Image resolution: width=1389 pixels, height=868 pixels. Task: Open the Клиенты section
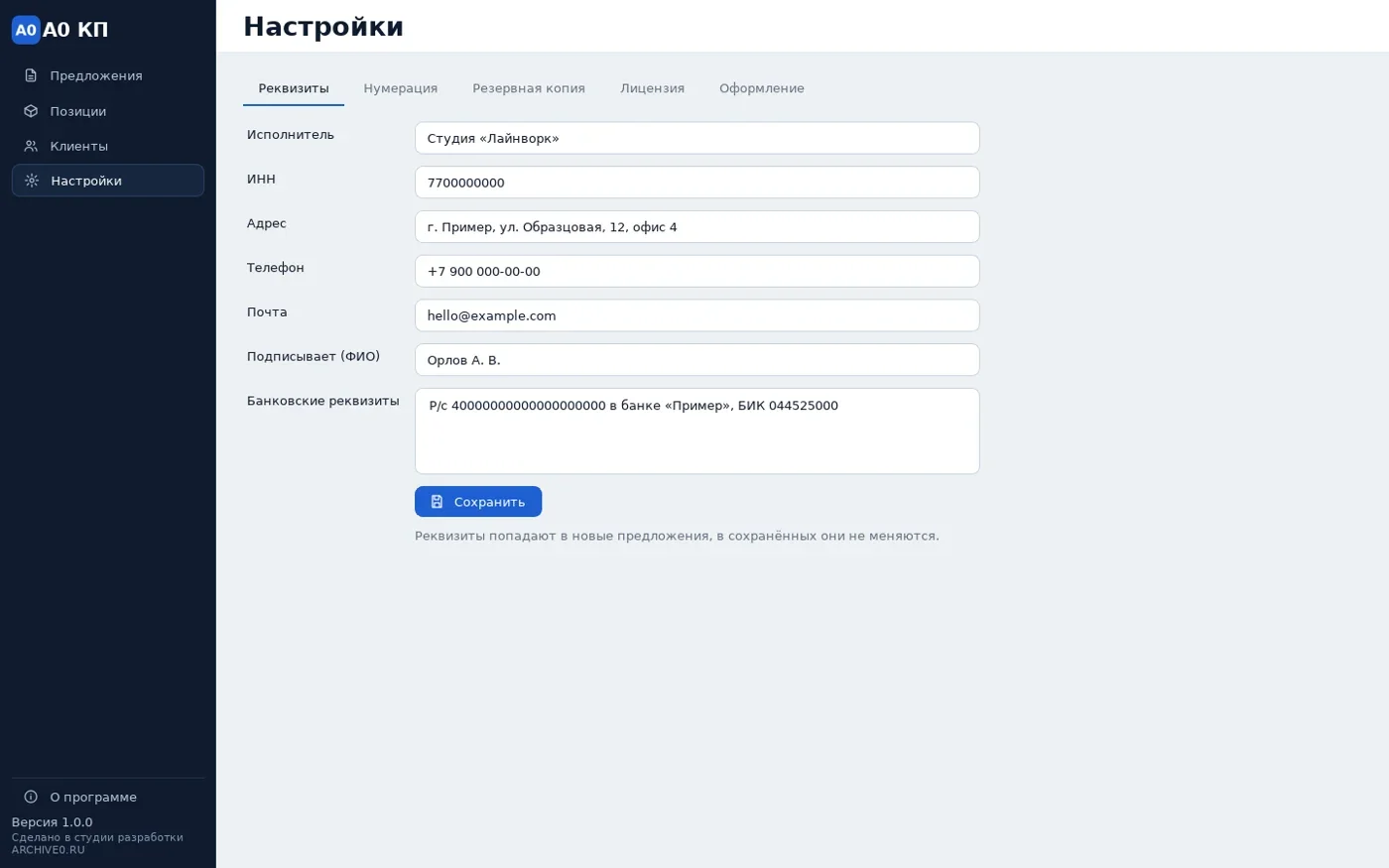tap(108, 146)
